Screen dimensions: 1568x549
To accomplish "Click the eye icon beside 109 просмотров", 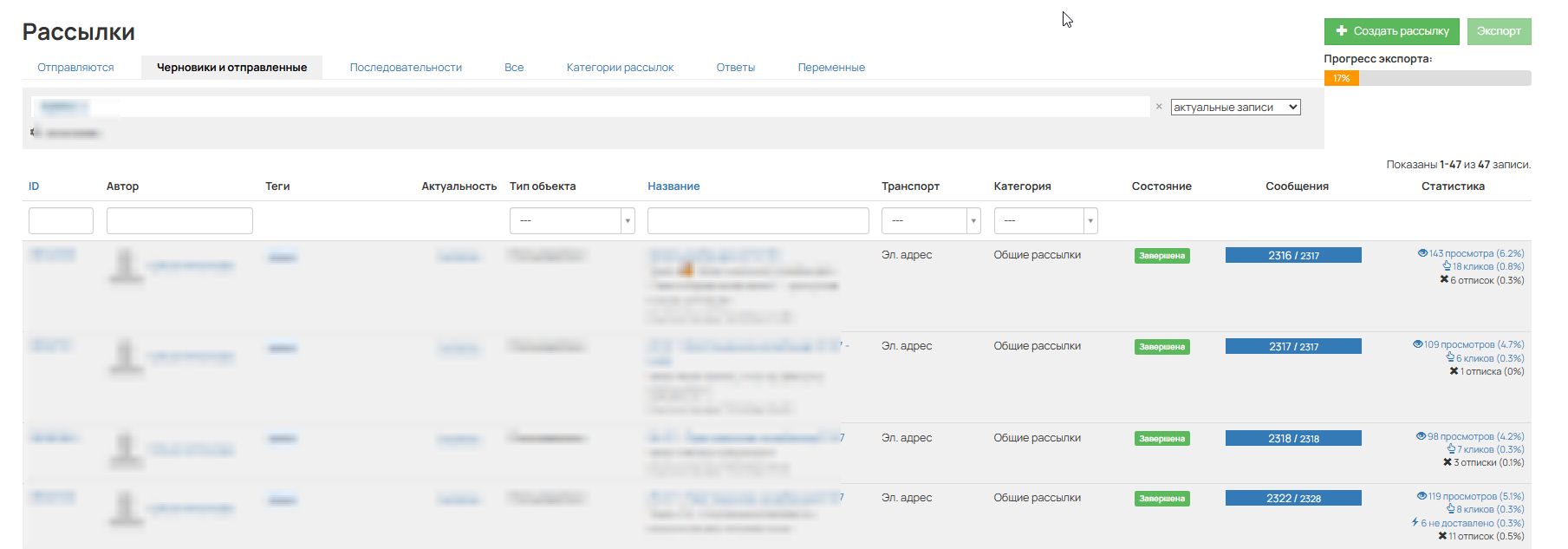I will (x=1417, y=344).
